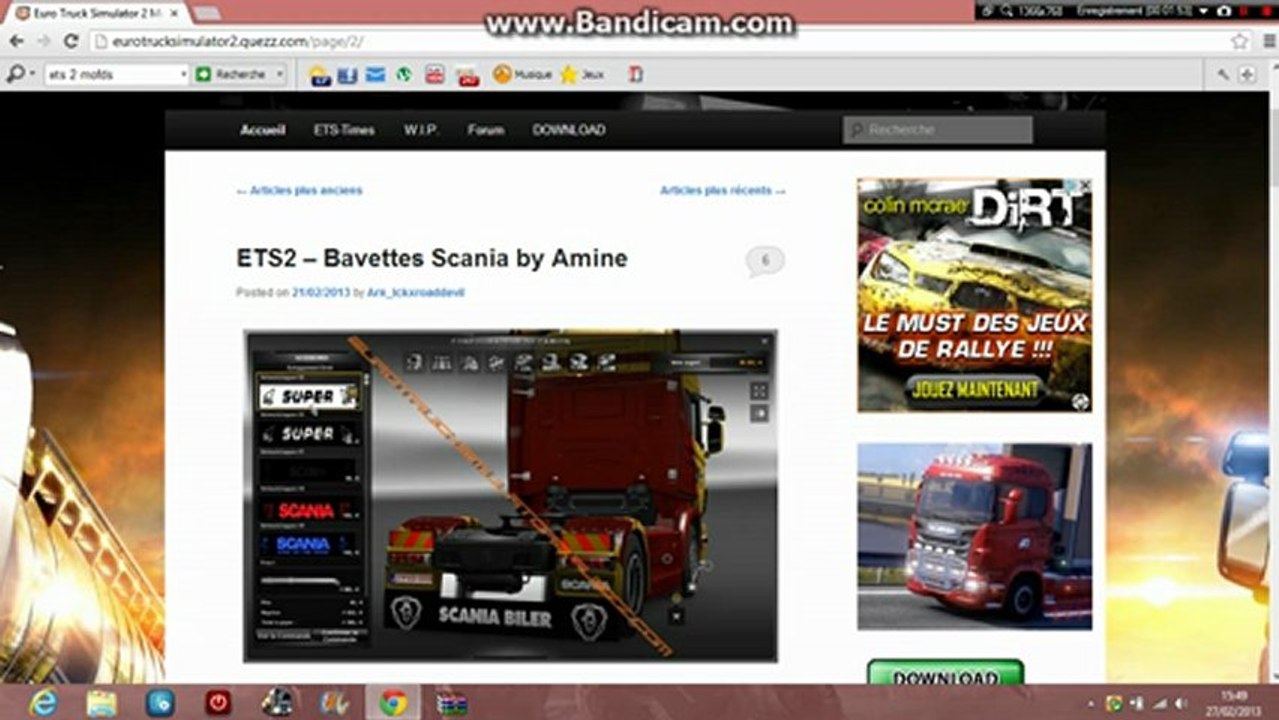The height and width of the screenshot is (720, 1279).
Task: Click the Facebook icon in toolbar
Action: [x=347, y=75]
